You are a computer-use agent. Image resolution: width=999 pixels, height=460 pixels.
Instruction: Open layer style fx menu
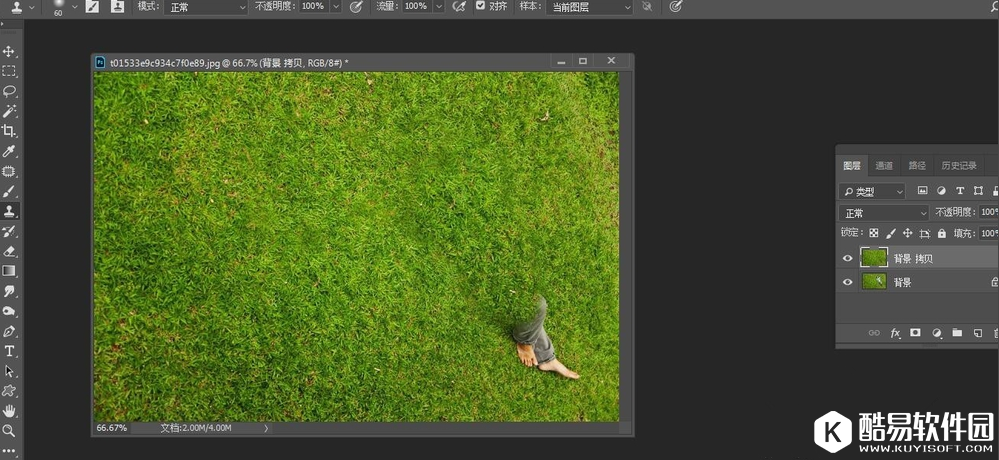click(895, 333)
